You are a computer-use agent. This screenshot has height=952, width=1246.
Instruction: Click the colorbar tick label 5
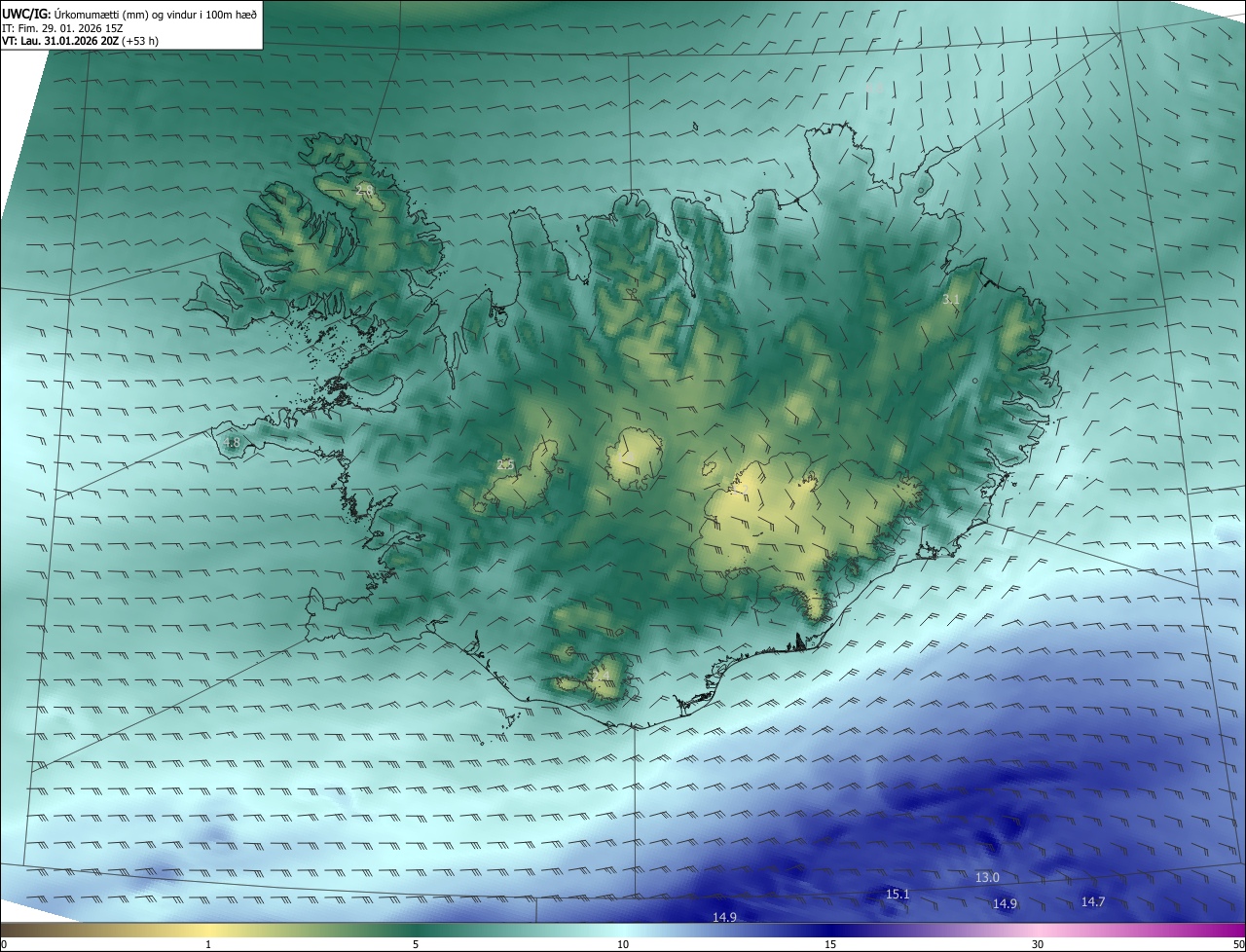click(x=416, y=944)
